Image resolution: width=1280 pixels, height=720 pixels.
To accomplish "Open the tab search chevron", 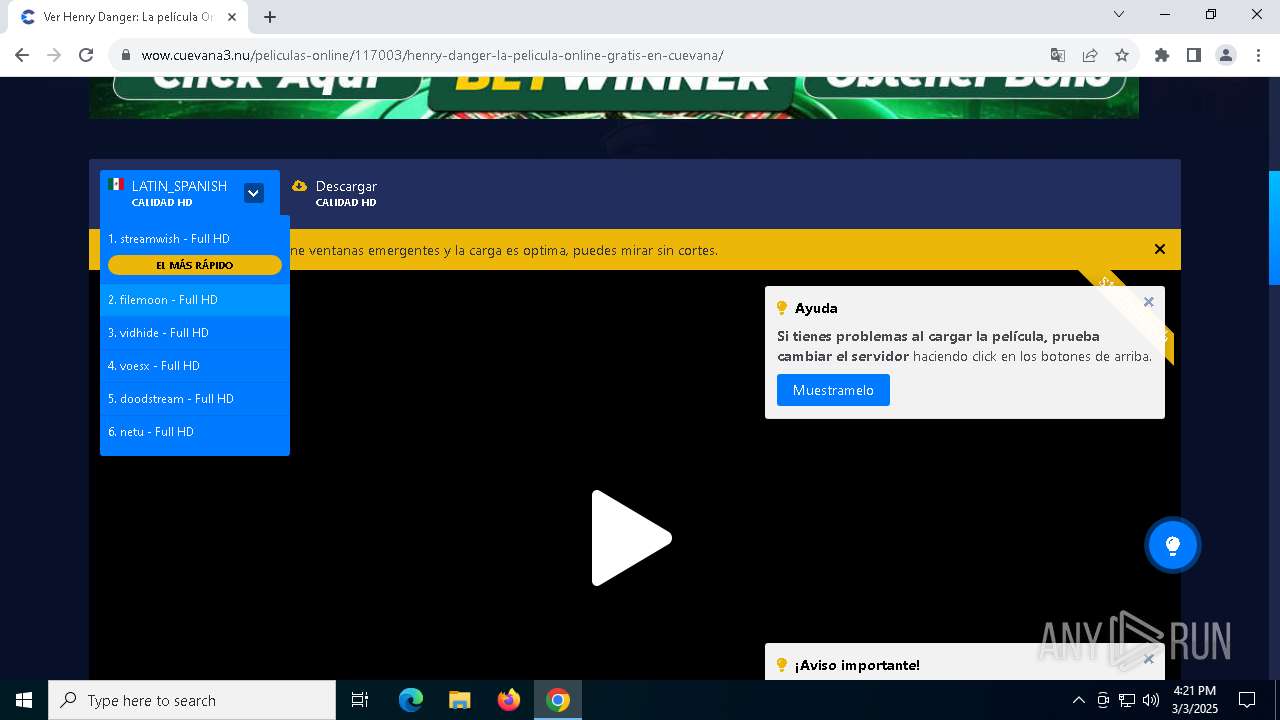I will (x=1119, y=14).
